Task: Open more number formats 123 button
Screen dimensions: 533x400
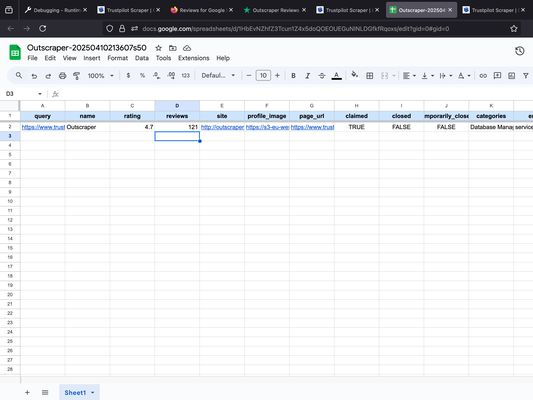Action: (x=186, y=75)
